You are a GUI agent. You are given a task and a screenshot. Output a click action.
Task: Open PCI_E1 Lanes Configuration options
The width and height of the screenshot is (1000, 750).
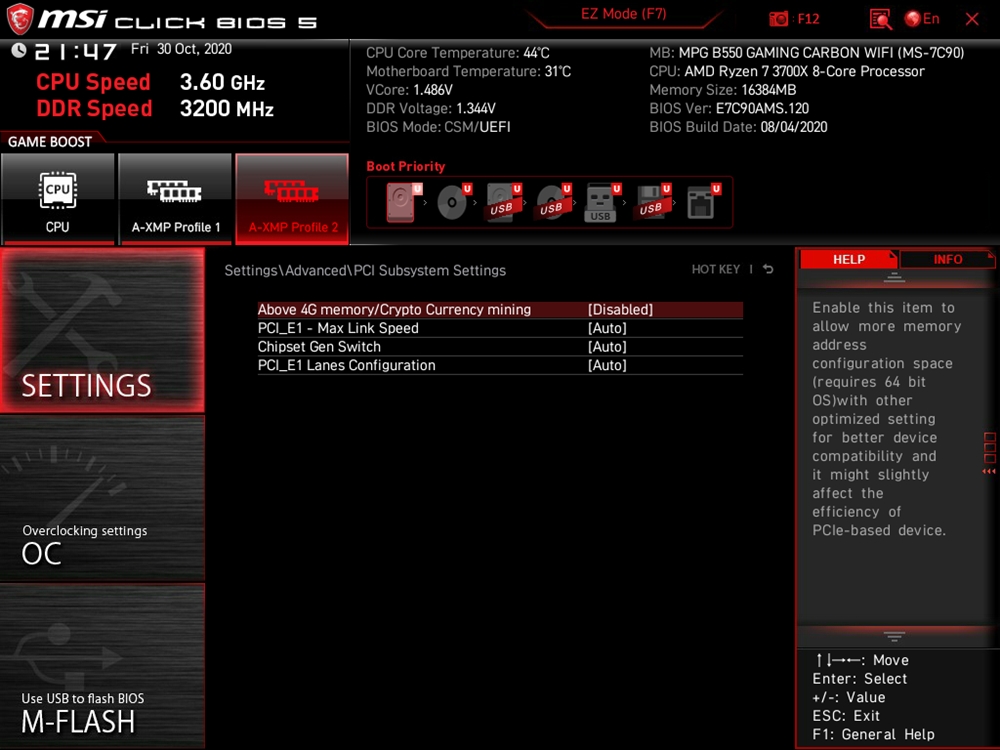click(x=607, y=366)
